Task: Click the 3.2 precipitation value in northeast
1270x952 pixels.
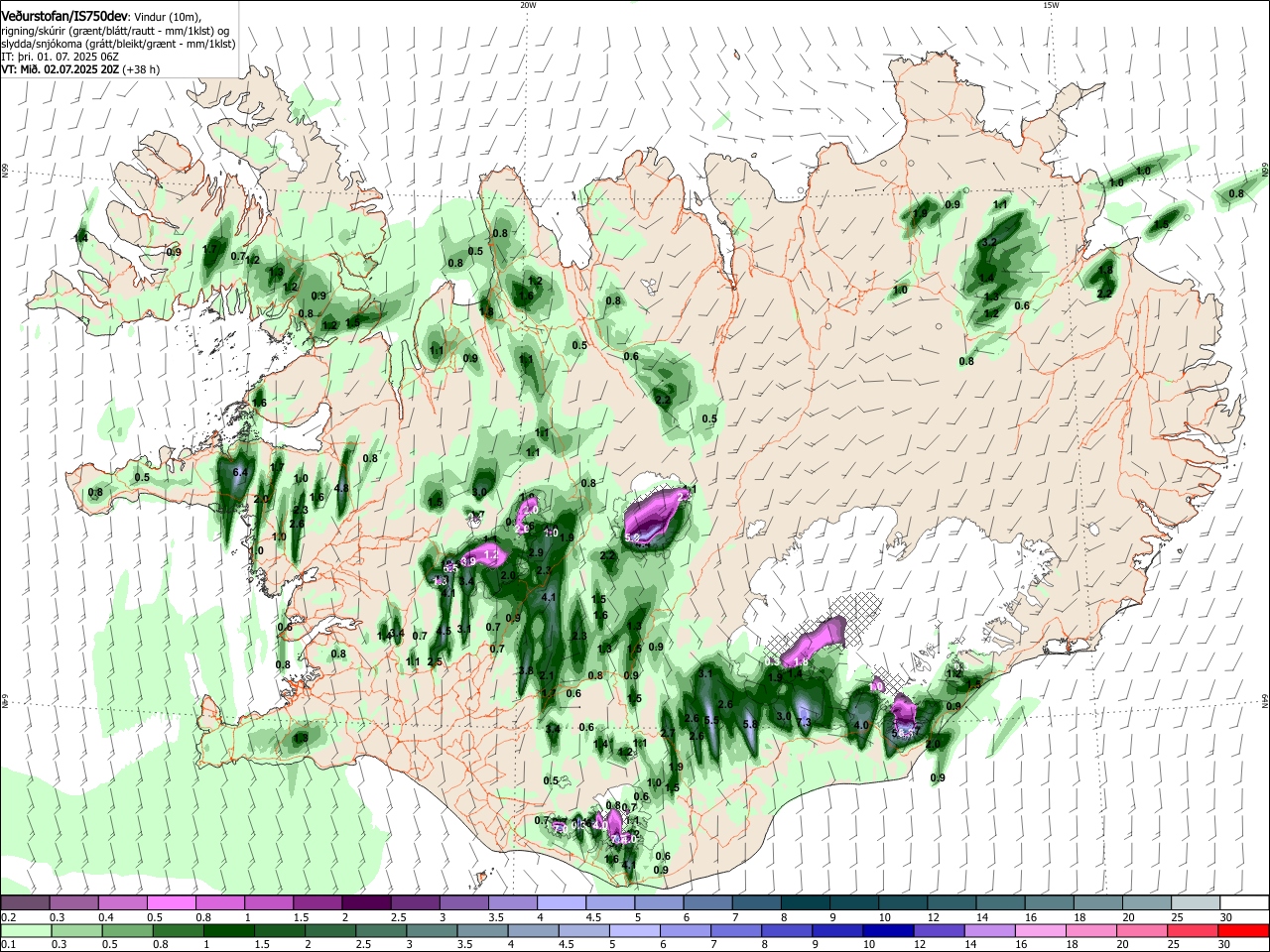Action: [989, 243]
